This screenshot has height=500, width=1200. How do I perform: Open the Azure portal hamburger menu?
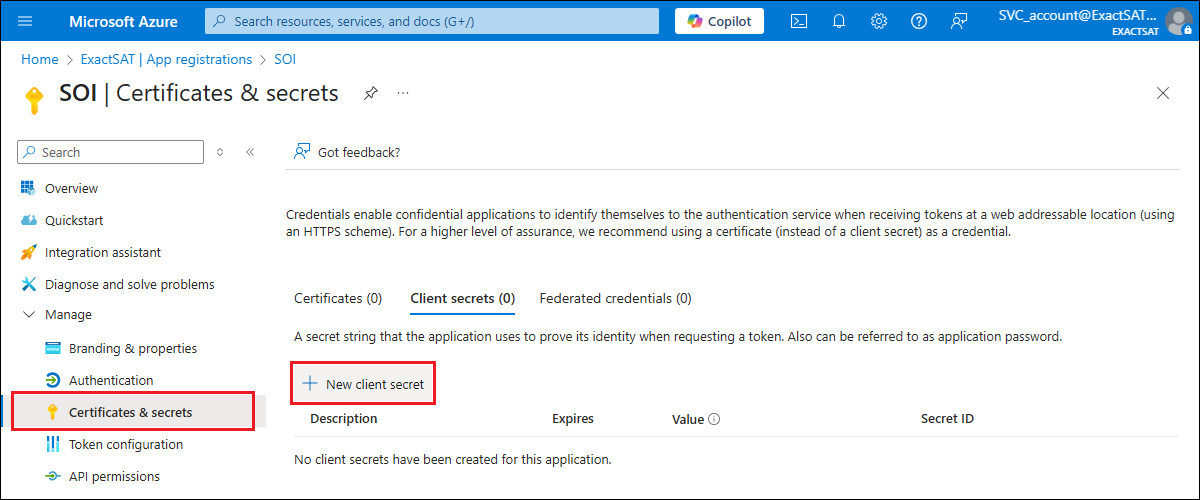(x=26, y=21)
